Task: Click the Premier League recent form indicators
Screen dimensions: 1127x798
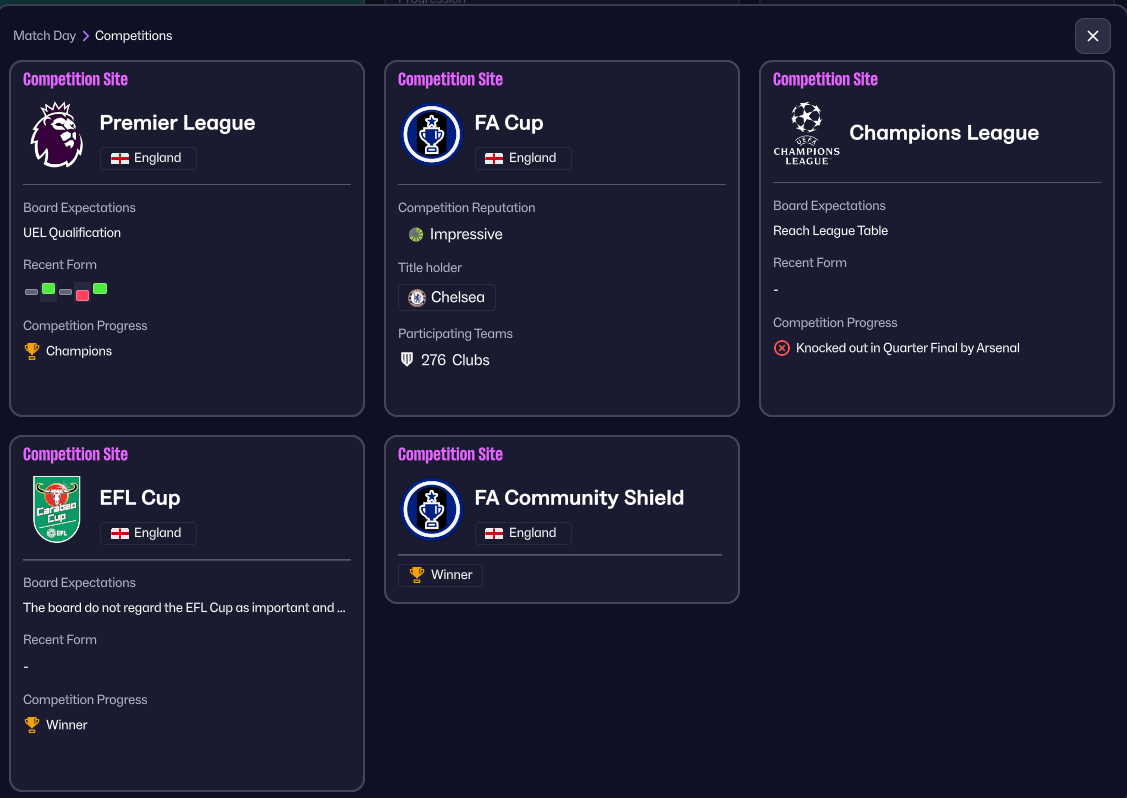Action: click(66, 291)
